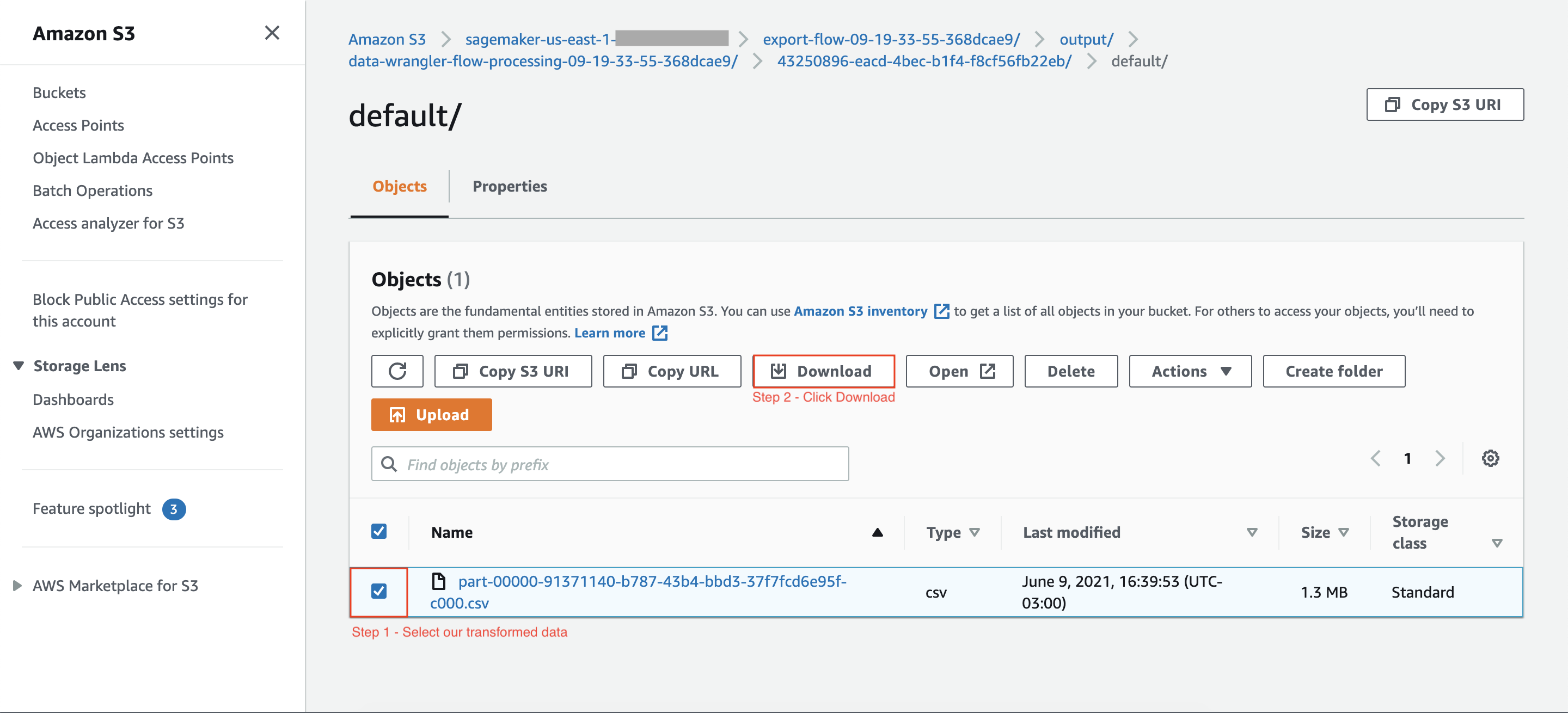
Task: Open Block Public Access settings
Action: 140,310
